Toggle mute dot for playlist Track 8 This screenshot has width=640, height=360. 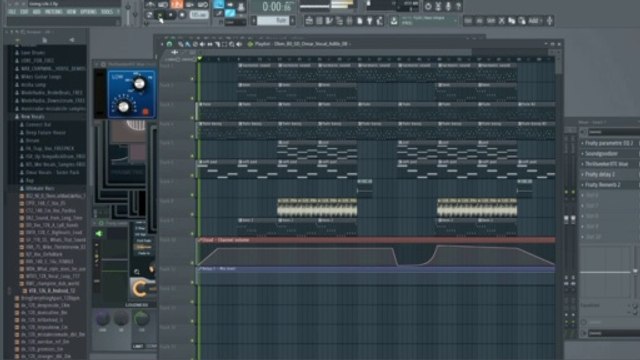pos(192,214)
